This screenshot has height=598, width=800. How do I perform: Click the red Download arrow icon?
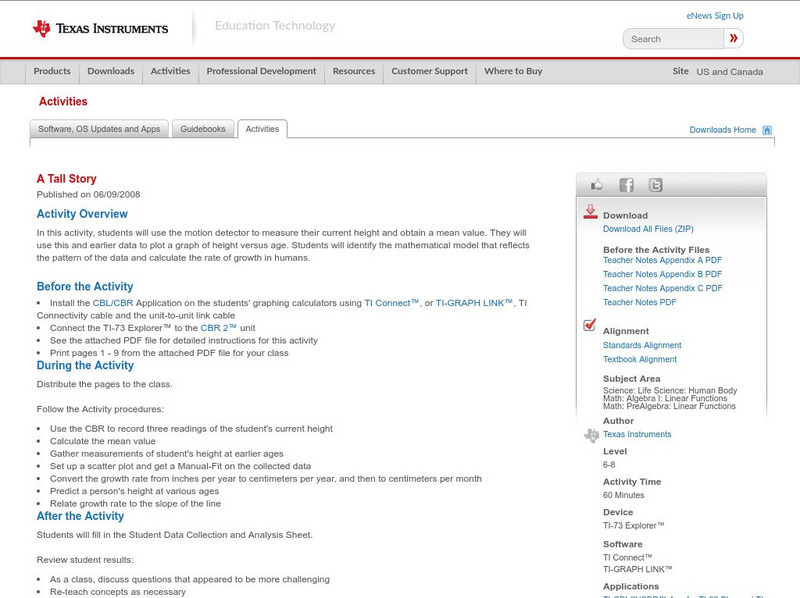click(590, 212)
